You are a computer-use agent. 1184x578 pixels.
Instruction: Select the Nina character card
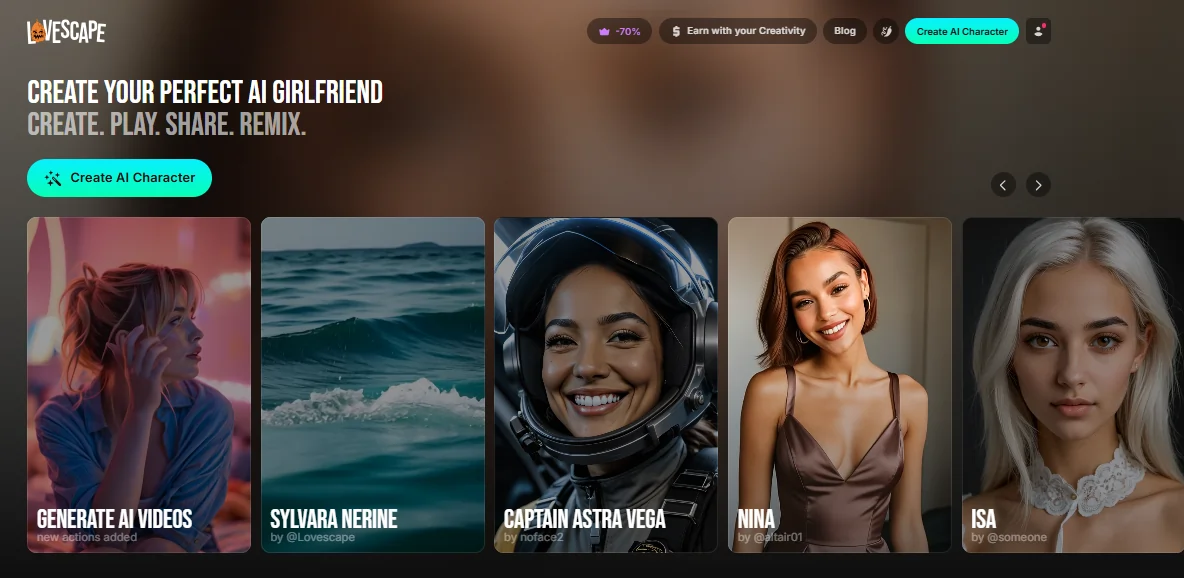pos(839,385)
